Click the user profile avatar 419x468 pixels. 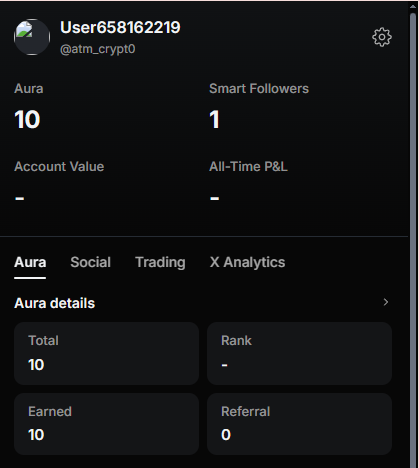tap(32, 37)
